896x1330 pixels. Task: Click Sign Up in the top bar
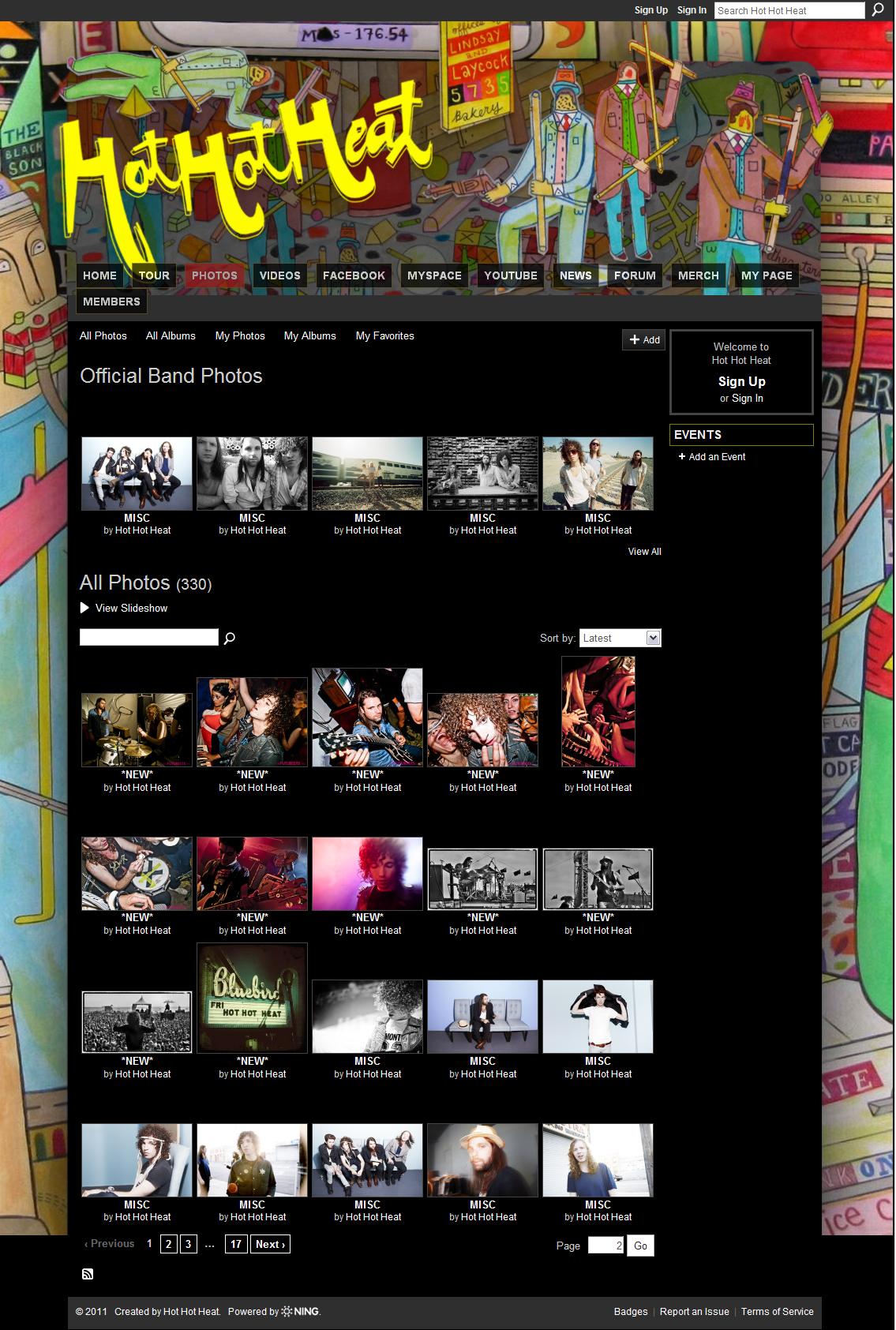pos(650,10)
